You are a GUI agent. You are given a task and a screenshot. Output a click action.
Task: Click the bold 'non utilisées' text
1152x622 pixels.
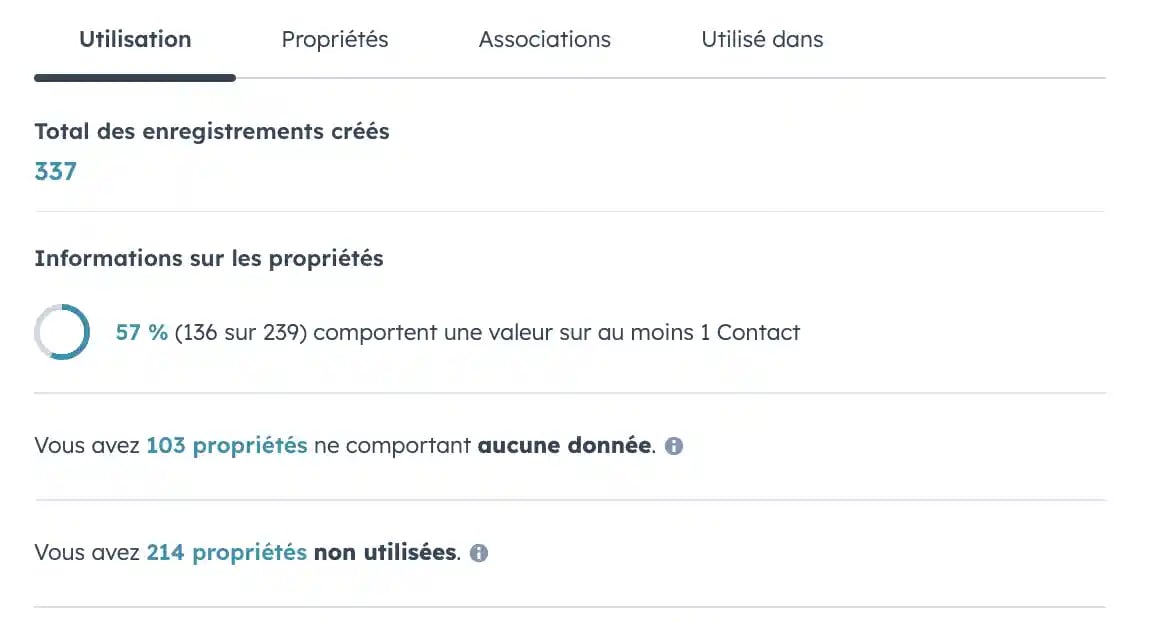(x=385, y=552)
